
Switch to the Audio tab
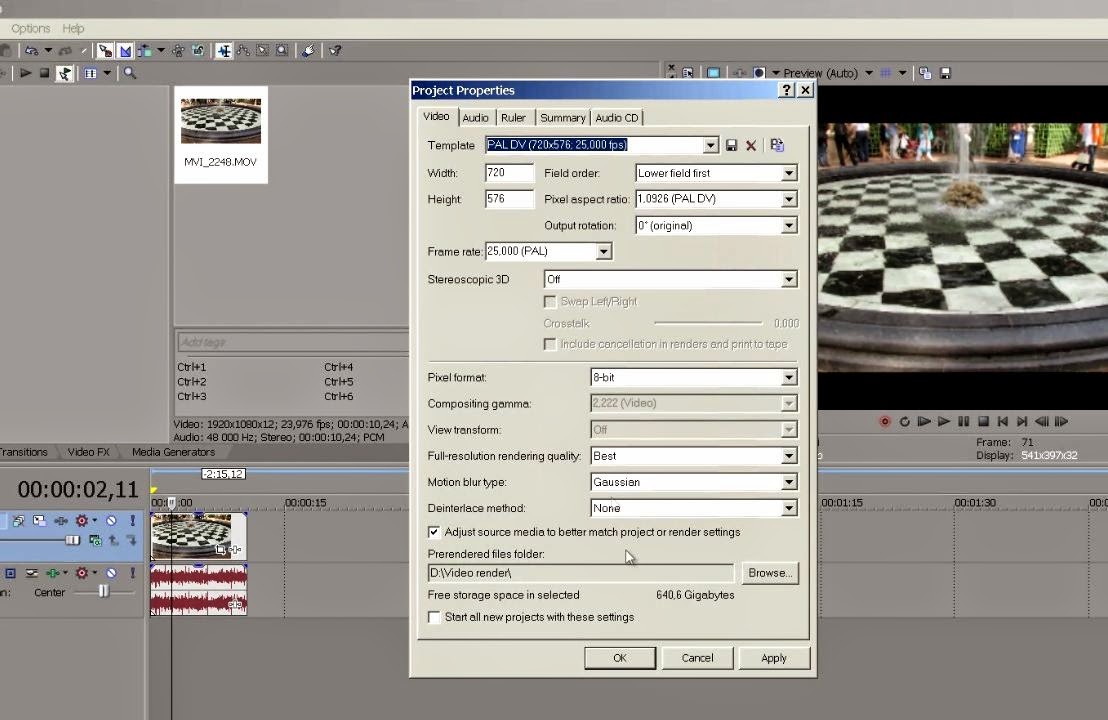[x=475, y=118]
